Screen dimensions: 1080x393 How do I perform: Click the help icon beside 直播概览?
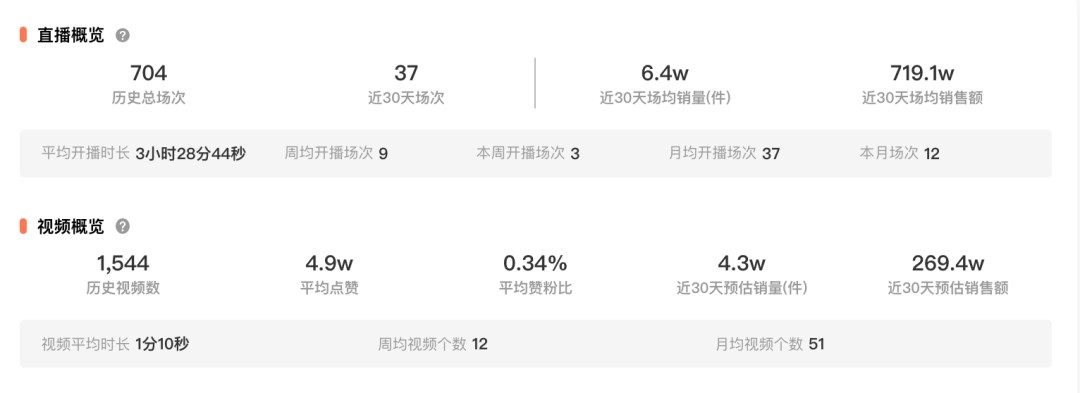(123, 35)
